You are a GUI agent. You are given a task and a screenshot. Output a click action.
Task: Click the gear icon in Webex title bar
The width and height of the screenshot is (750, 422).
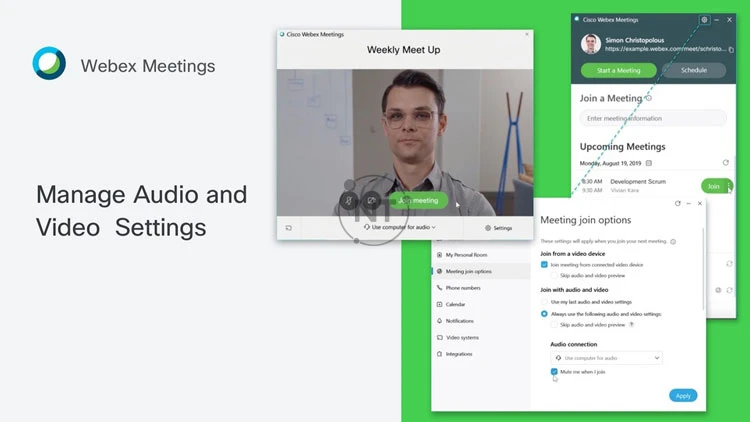[705, 20]
